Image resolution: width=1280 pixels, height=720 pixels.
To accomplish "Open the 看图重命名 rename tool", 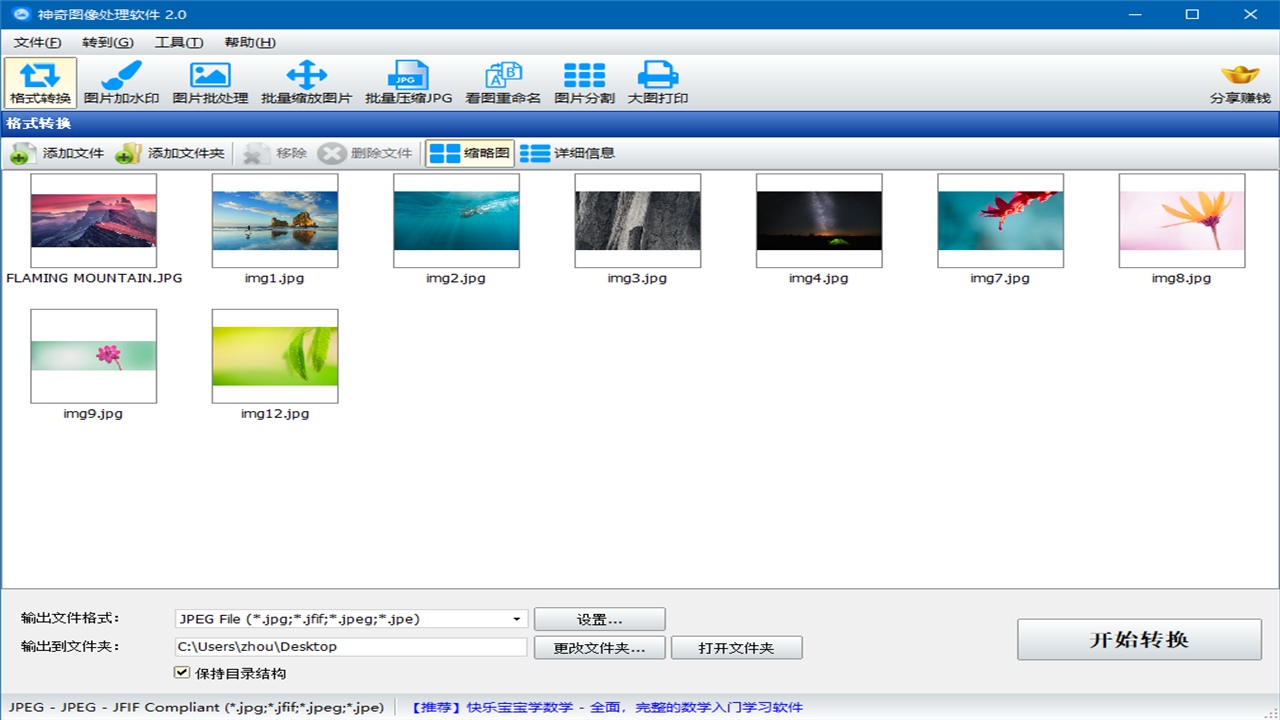I will (503, 82).
